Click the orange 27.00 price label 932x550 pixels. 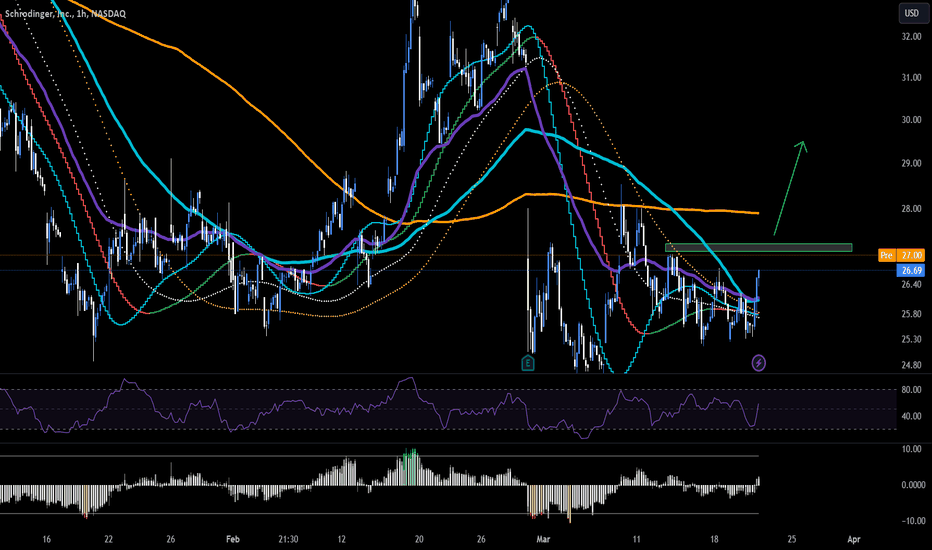pos(911,255)
